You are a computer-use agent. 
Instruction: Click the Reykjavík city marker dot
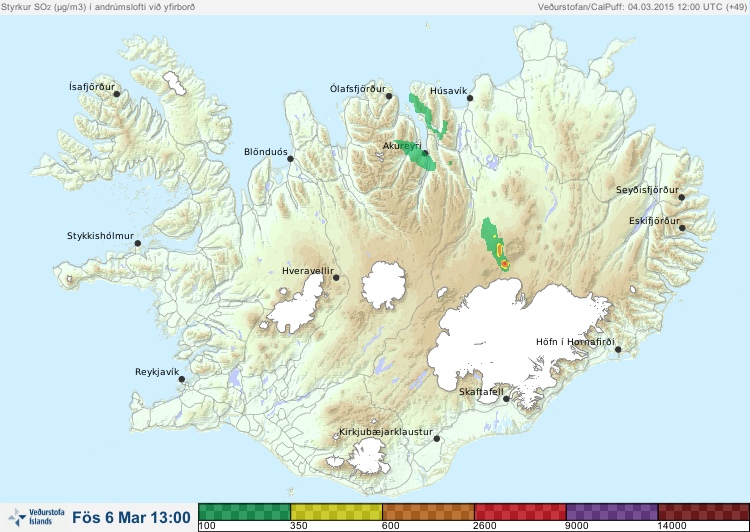(x=182, y=379)
